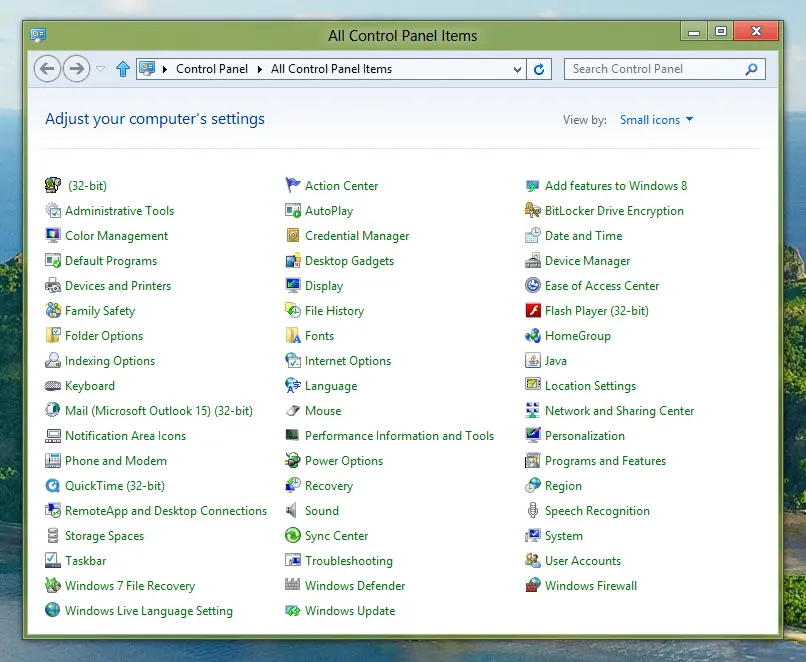Viewport: 806px width, 662px height.
Task: Click the Devices and Printers icon
Action: (52, 286)
